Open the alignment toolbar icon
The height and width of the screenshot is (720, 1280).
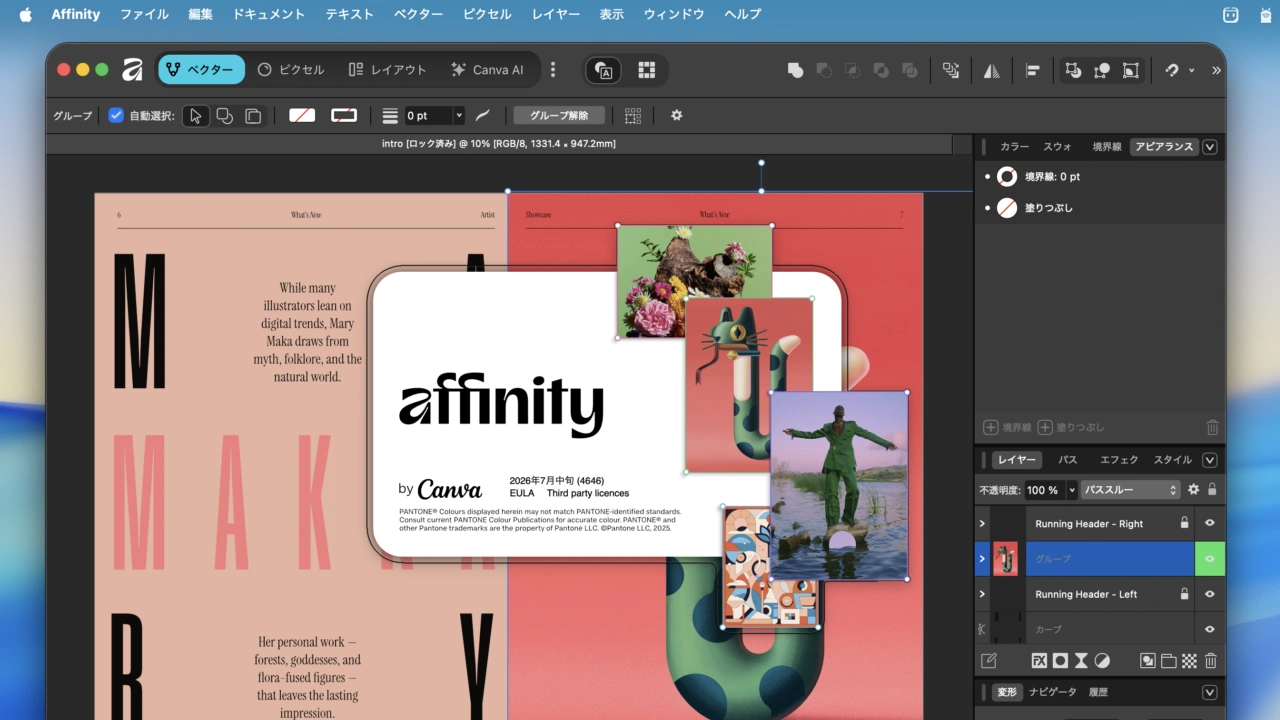point(1033,70)
